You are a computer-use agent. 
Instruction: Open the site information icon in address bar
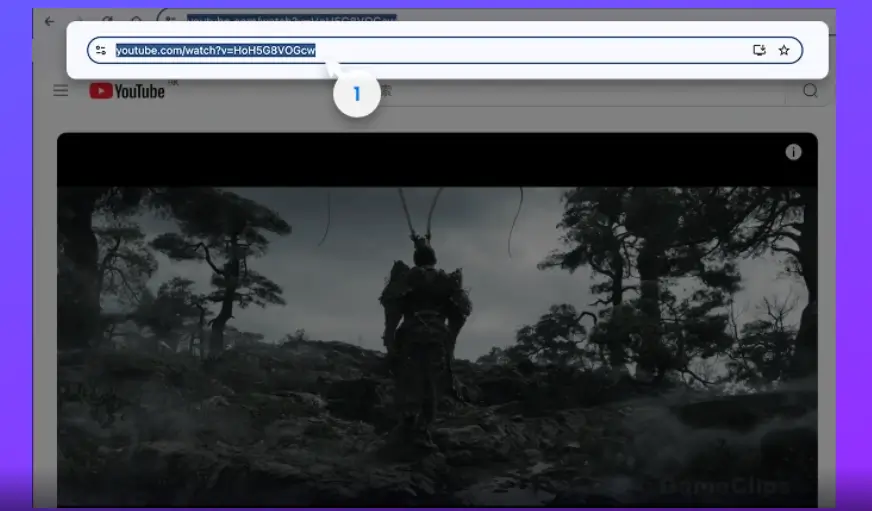click(101, 50)
